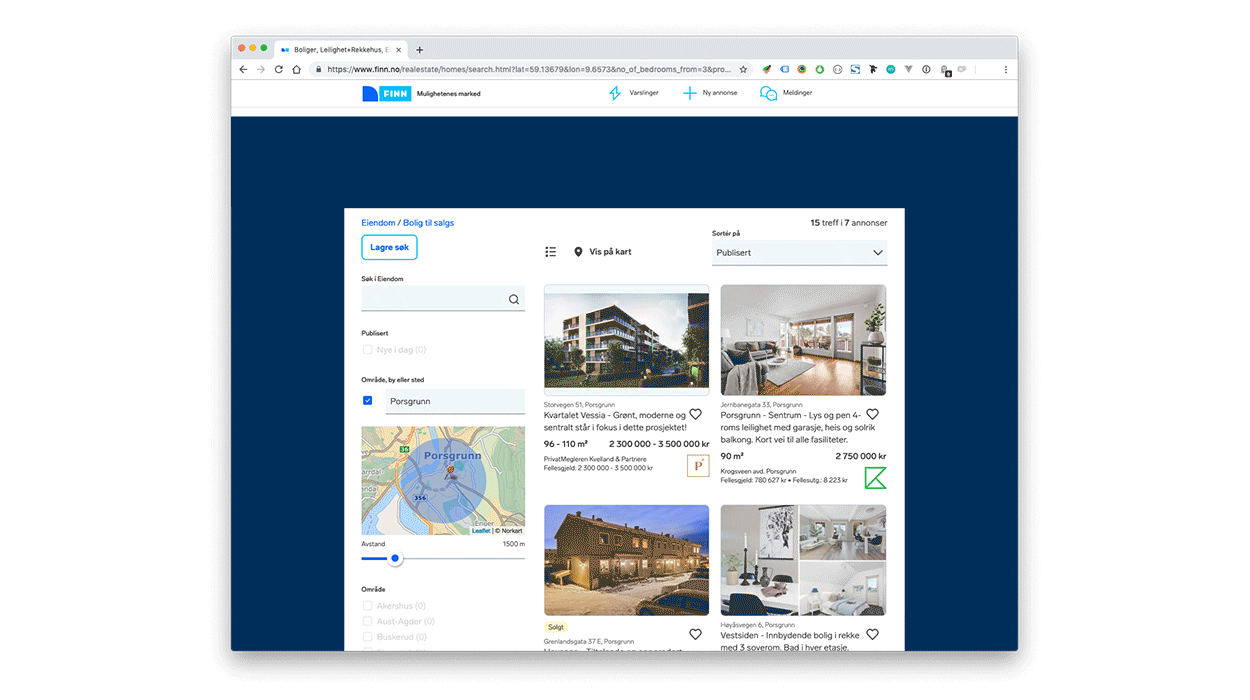Tick the Nye i dag checkbox

coord(367,350)
